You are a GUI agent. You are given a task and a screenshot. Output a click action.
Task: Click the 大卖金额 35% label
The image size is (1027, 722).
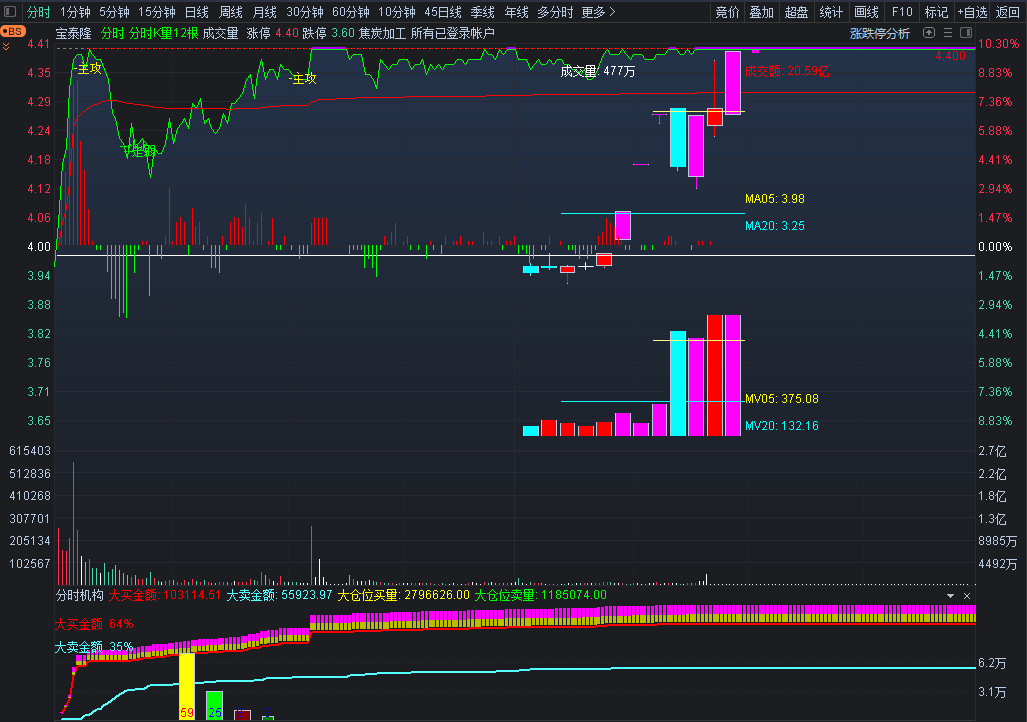pyautogui.click(x=94, y=647)
